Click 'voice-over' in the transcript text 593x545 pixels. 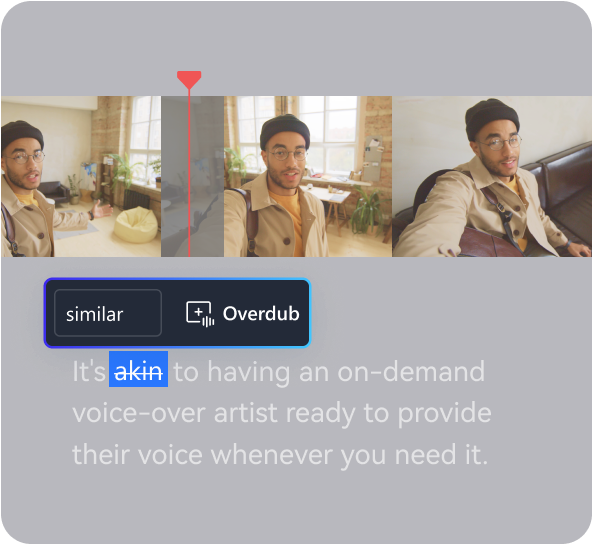click(139, 413)
